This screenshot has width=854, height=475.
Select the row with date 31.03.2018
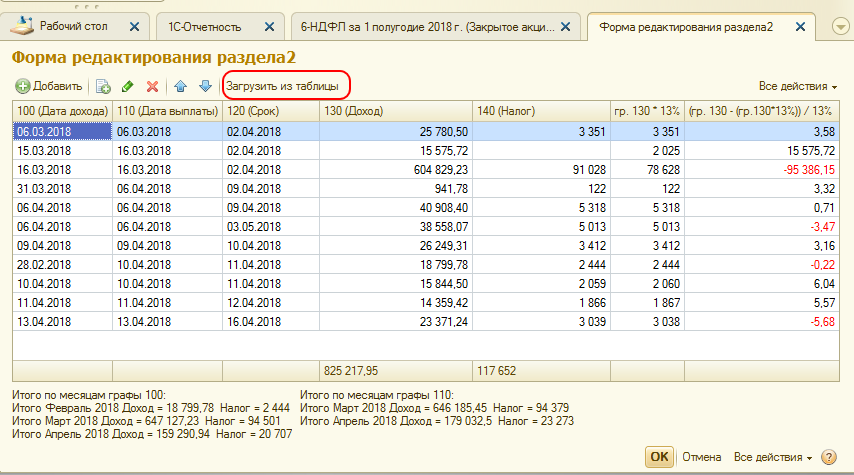[60, 188]
